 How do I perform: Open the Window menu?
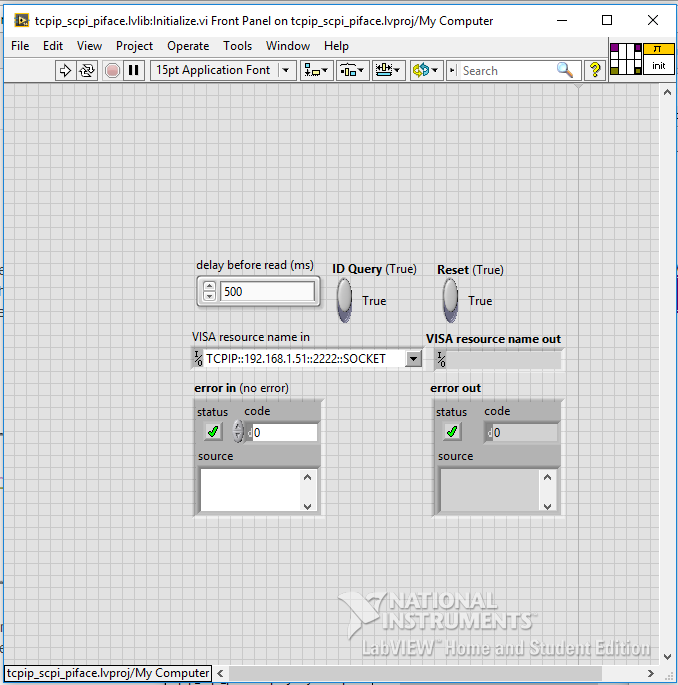[x=288, y=46]
